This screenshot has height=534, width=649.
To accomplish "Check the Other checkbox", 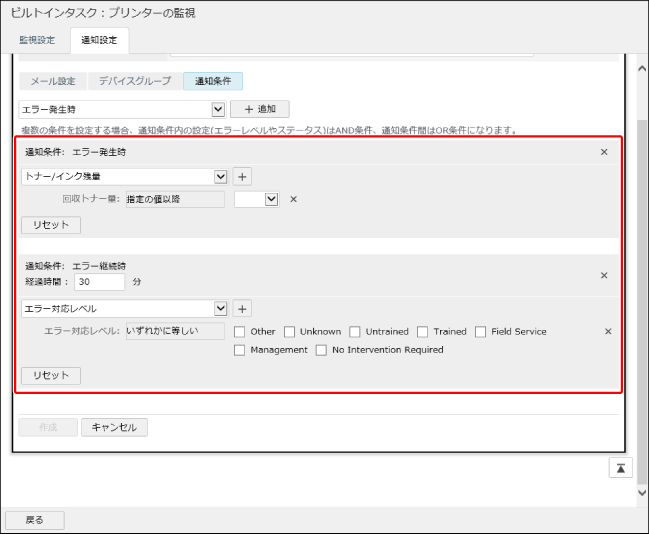I will 240,332.
